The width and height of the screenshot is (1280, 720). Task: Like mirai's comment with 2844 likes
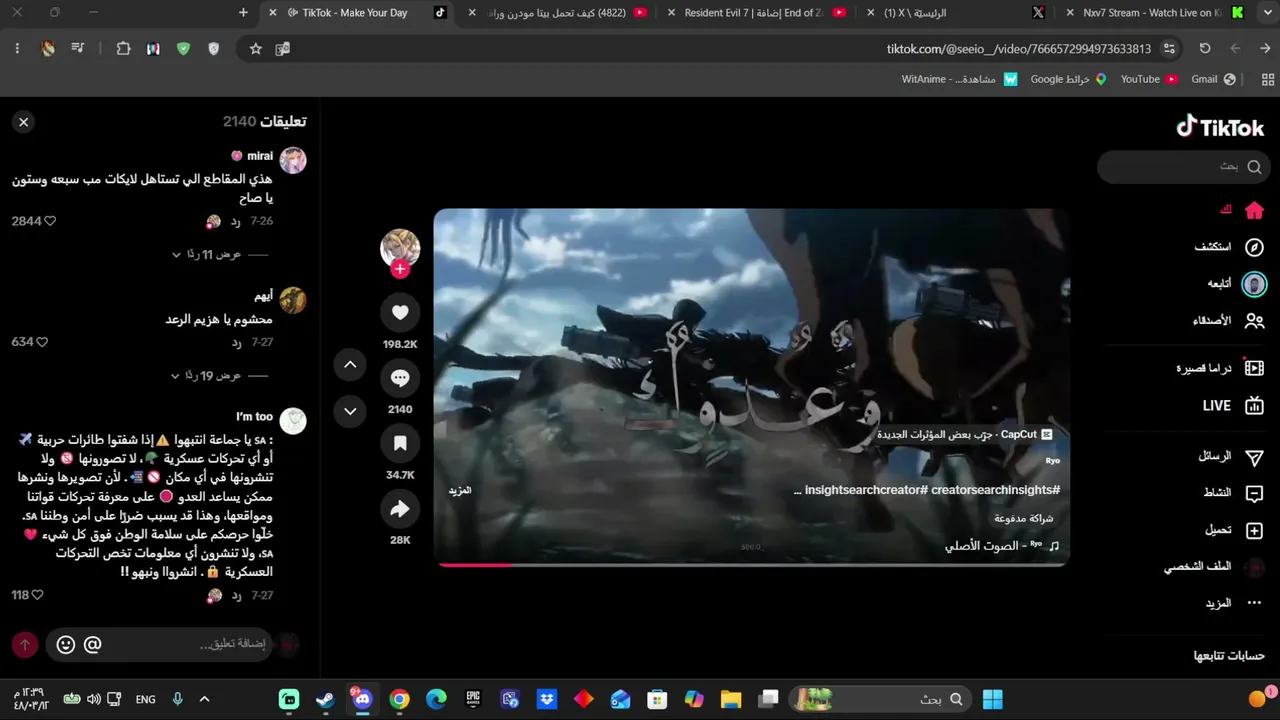(x=50, y=221)
